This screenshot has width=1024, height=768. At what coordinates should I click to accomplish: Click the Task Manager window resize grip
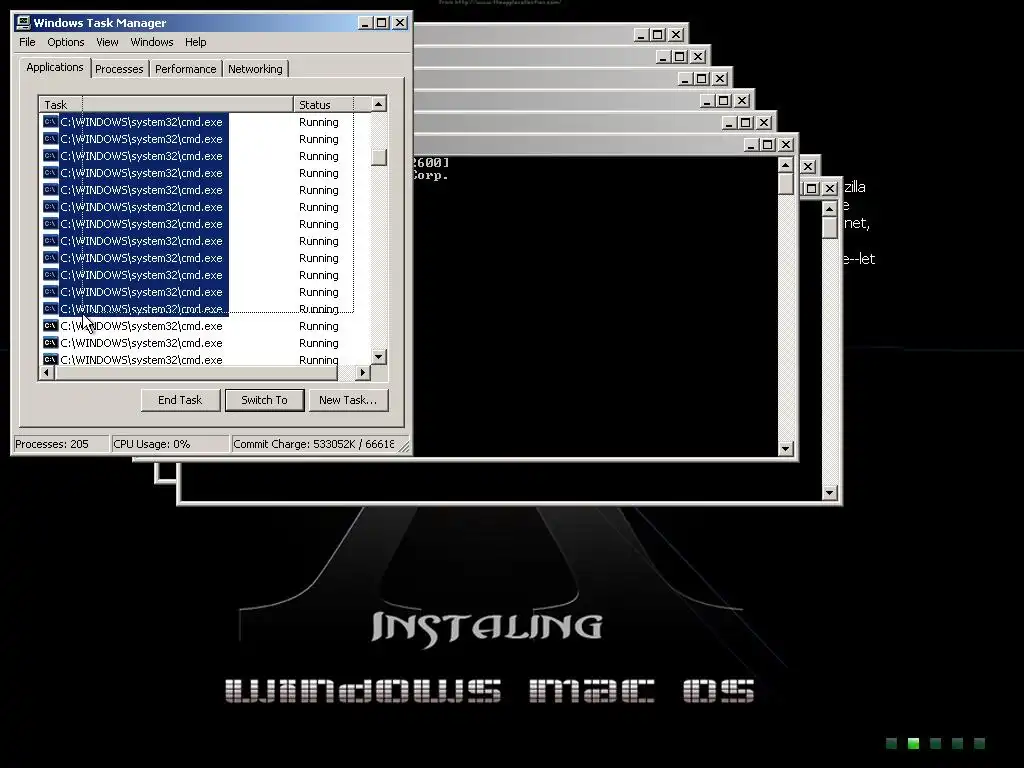click(404, 447)
